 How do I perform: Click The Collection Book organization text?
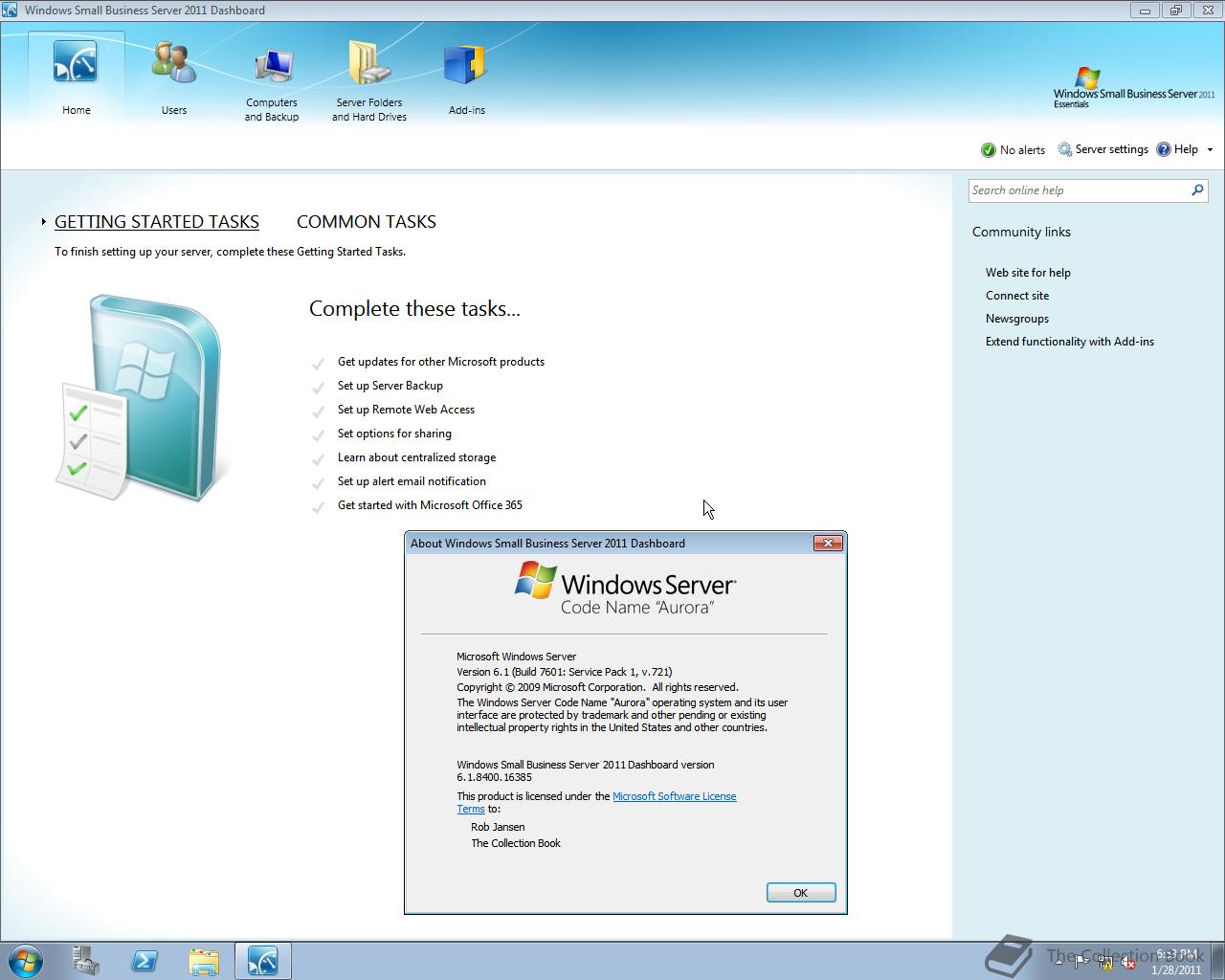click(516, 843)
